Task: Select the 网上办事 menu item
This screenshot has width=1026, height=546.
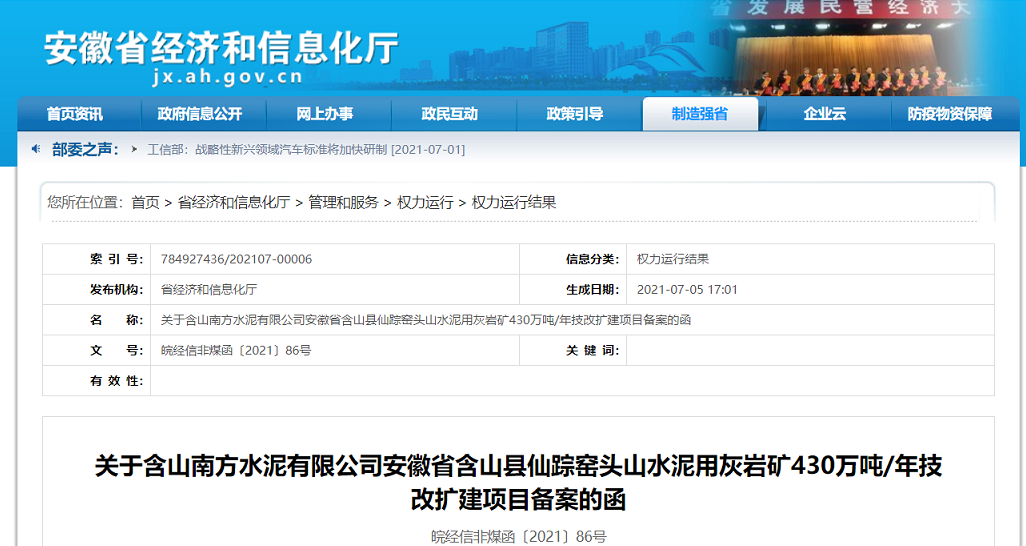Action: click(324, 114)
